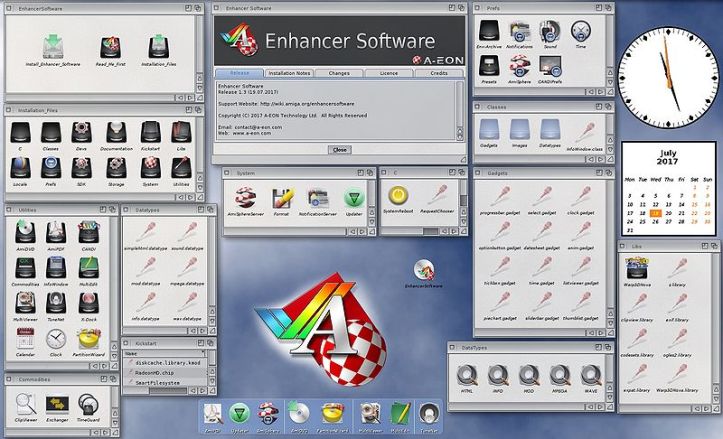Switch to the Credits tab
This screenshot has width=723, height=439.
438,73
